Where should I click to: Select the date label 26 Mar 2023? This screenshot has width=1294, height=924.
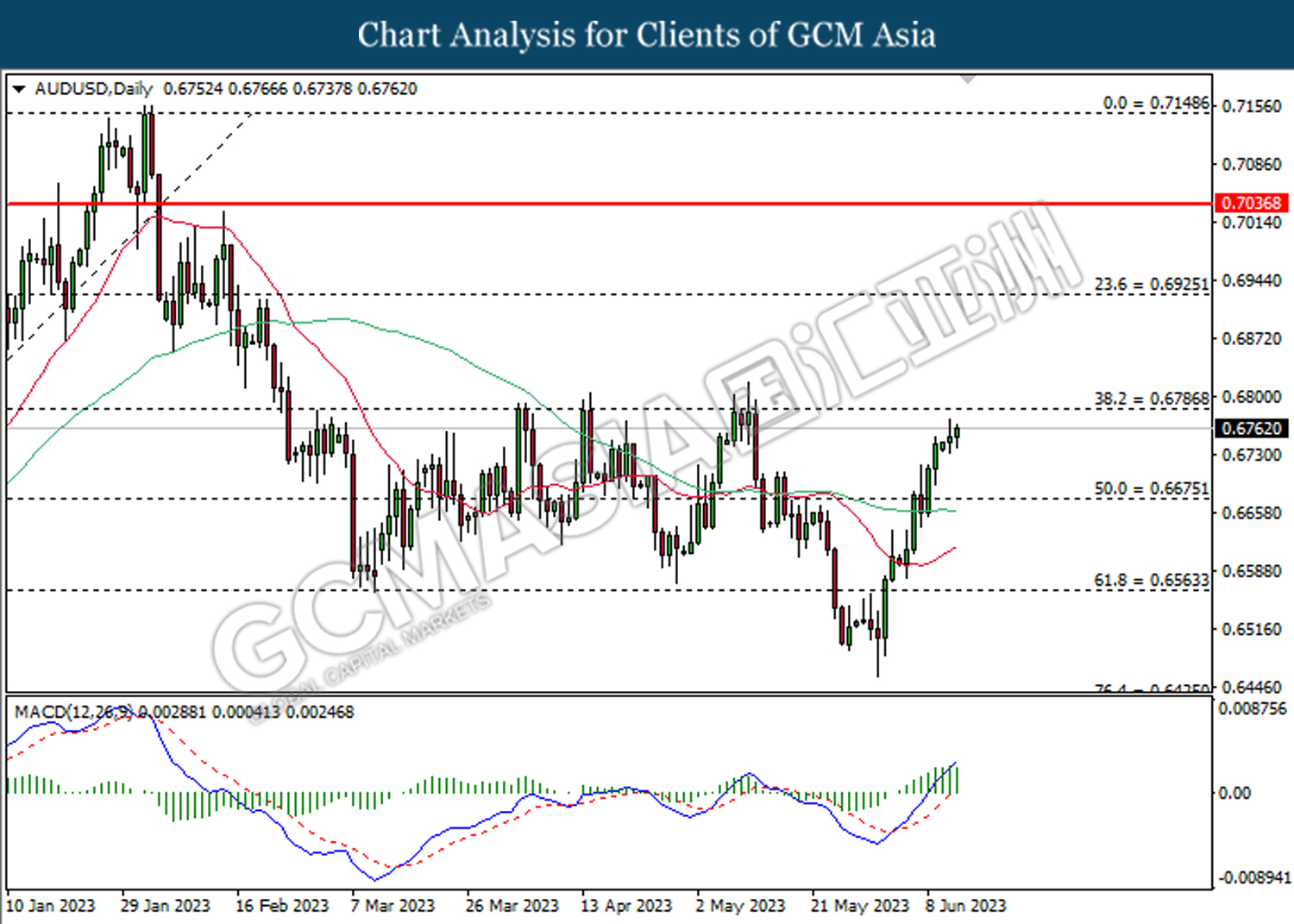point(512,906)
